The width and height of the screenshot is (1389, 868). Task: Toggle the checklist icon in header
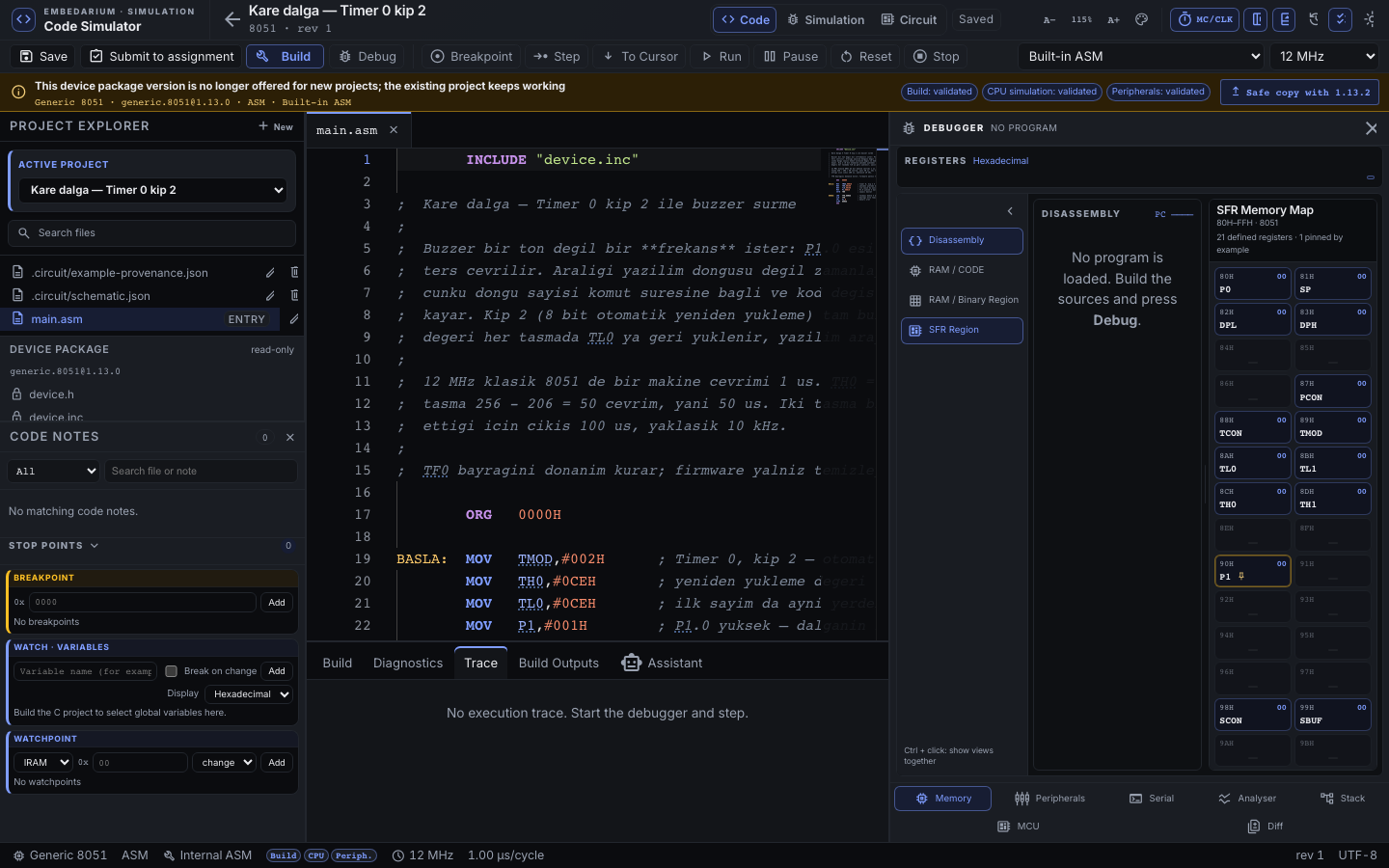pyautogui.click(x=1340, y=19)
